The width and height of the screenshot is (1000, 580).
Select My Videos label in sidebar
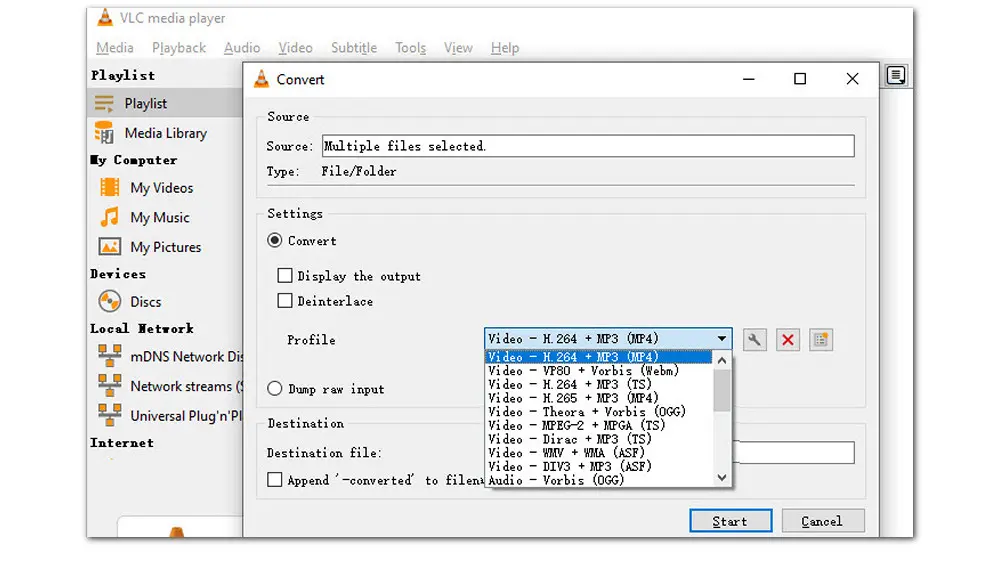pos(161,188)
